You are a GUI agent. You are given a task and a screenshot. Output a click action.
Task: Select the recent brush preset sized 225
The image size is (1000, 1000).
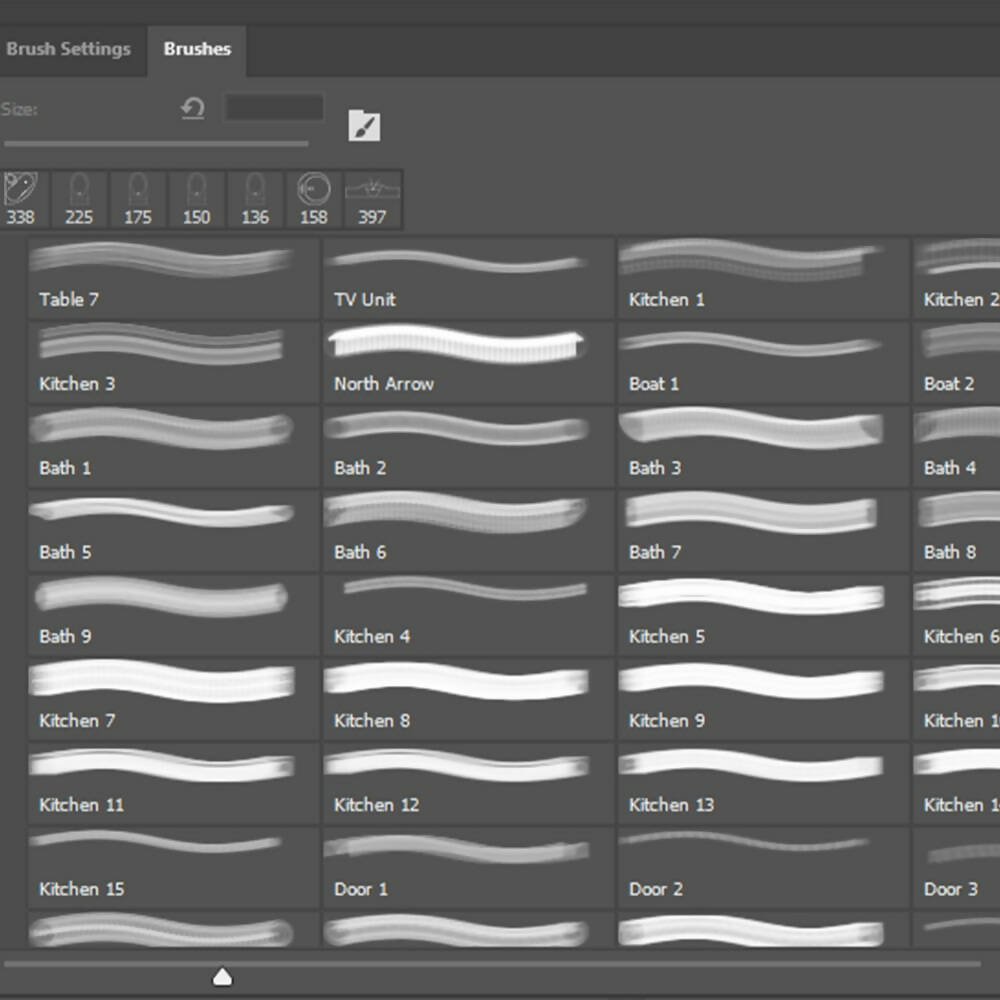point(79,199)
